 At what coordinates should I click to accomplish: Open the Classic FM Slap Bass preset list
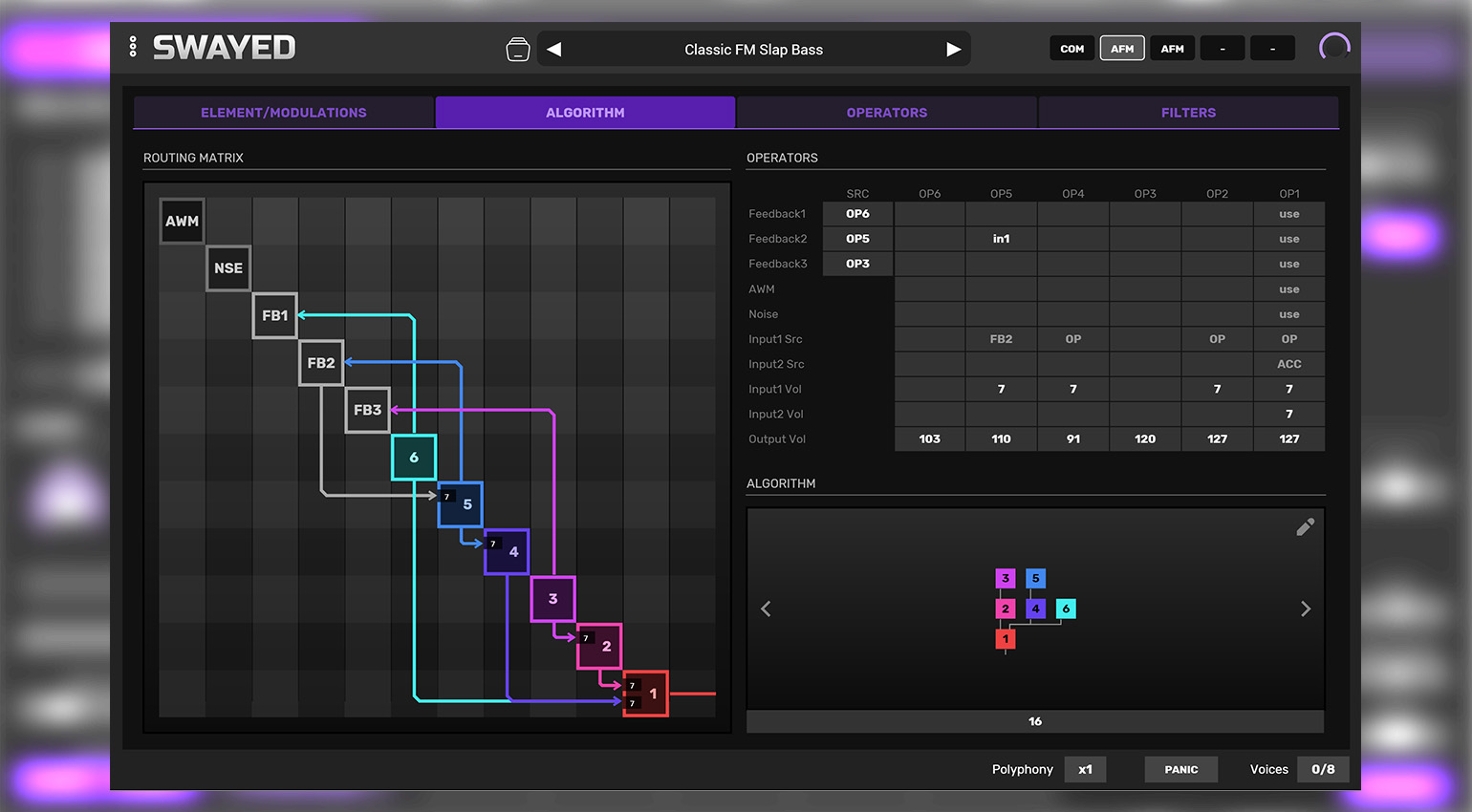coord(753,50)
